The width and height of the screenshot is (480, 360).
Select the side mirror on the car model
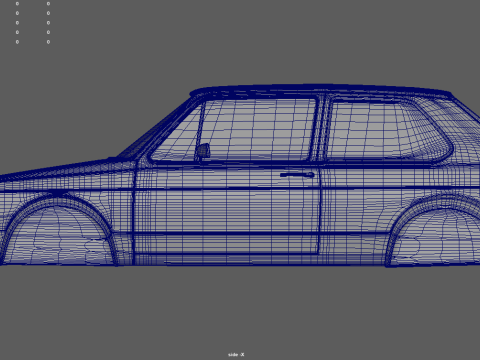click(x=203, y=151)
